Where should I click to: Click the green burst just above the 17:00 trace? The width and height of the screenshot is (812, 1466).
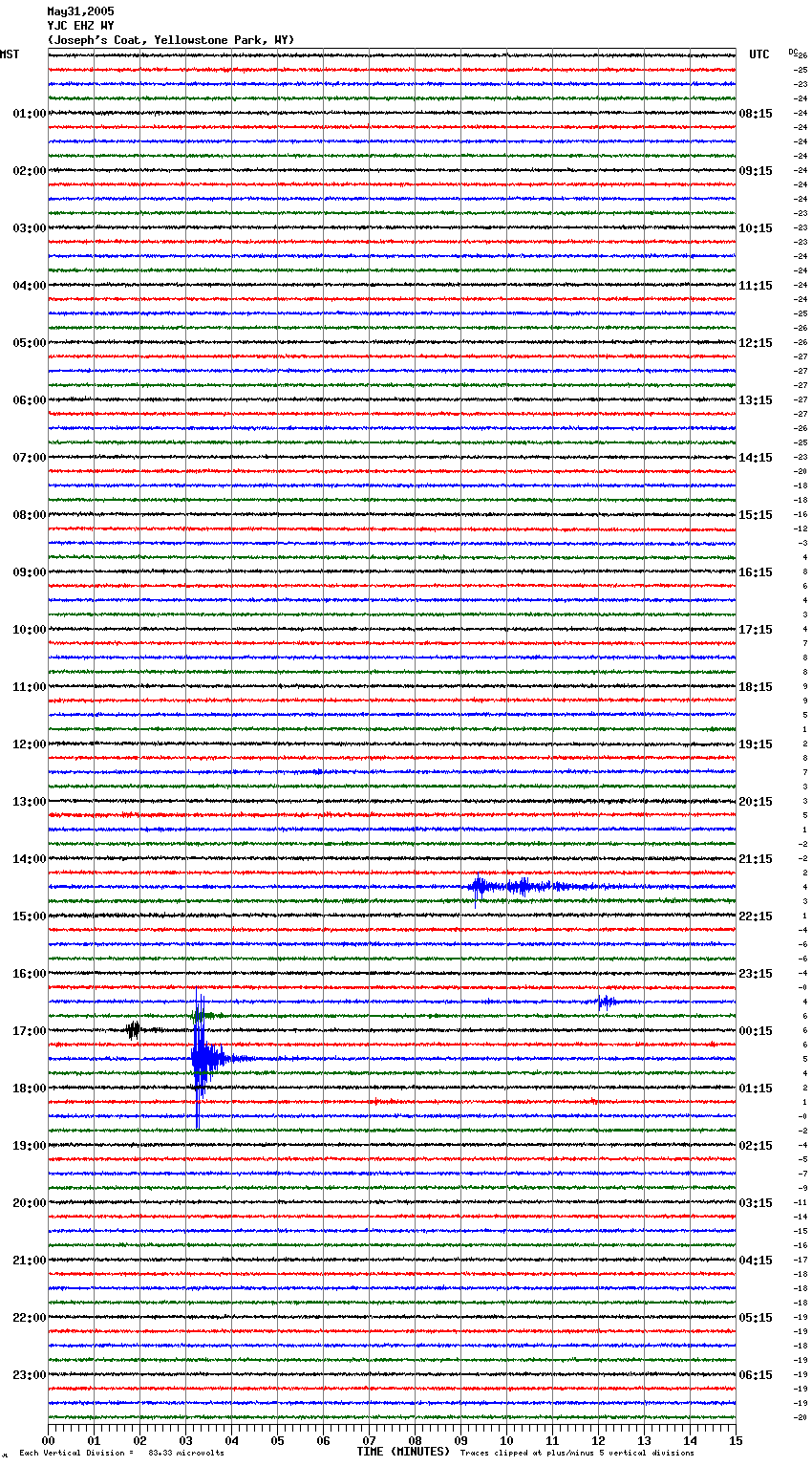click(203, 1015)
